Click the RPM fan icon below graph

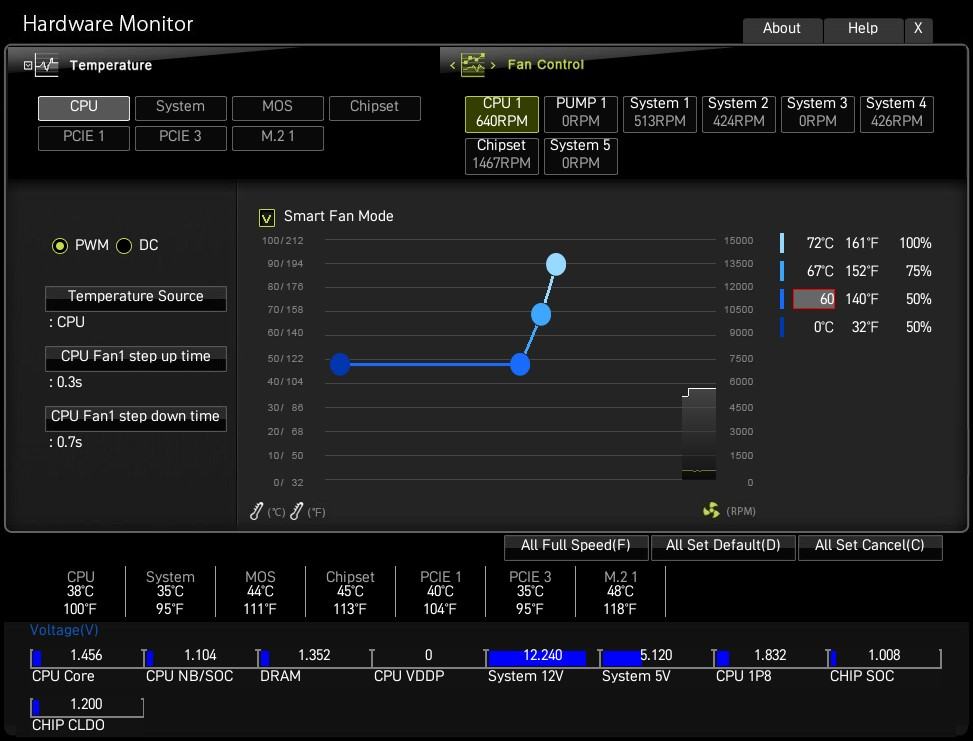coord(711,510)
